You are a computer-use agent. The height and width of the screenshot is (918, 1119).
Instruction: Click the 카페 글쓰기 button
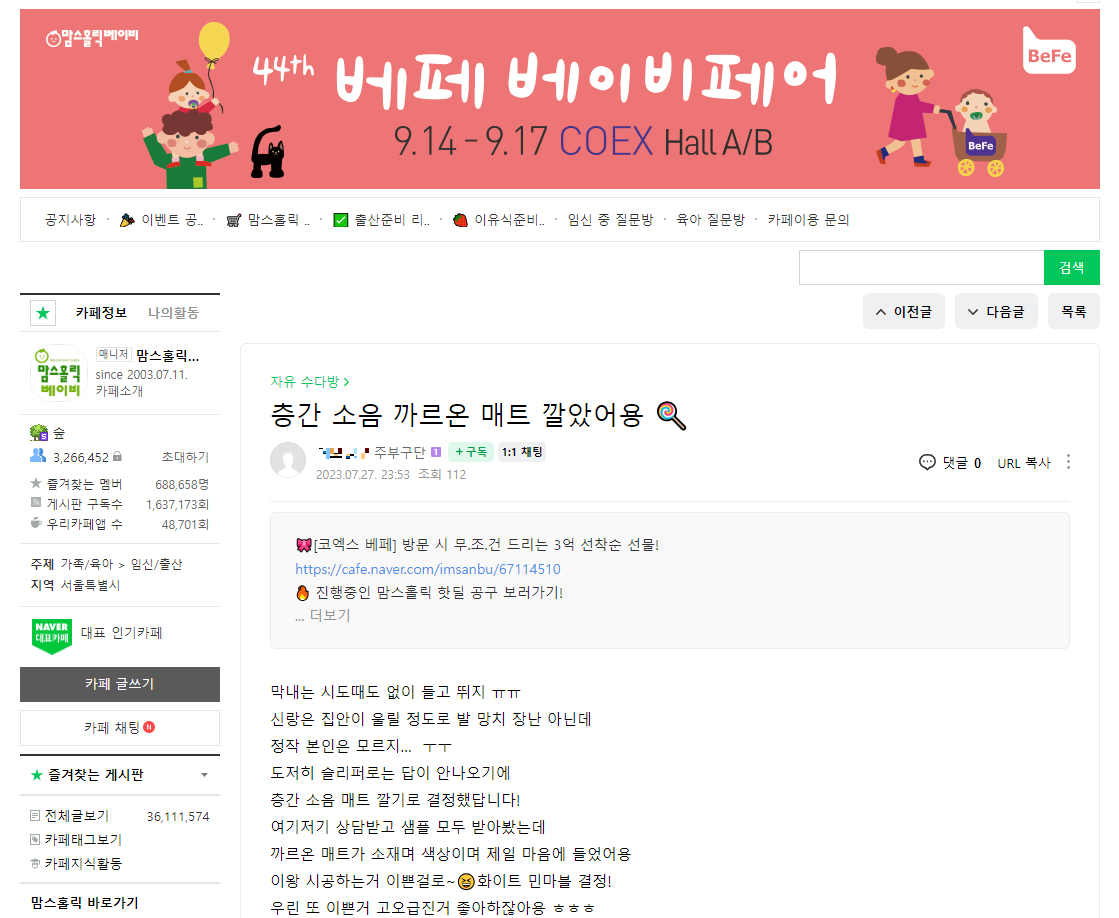tap(120, 684)
